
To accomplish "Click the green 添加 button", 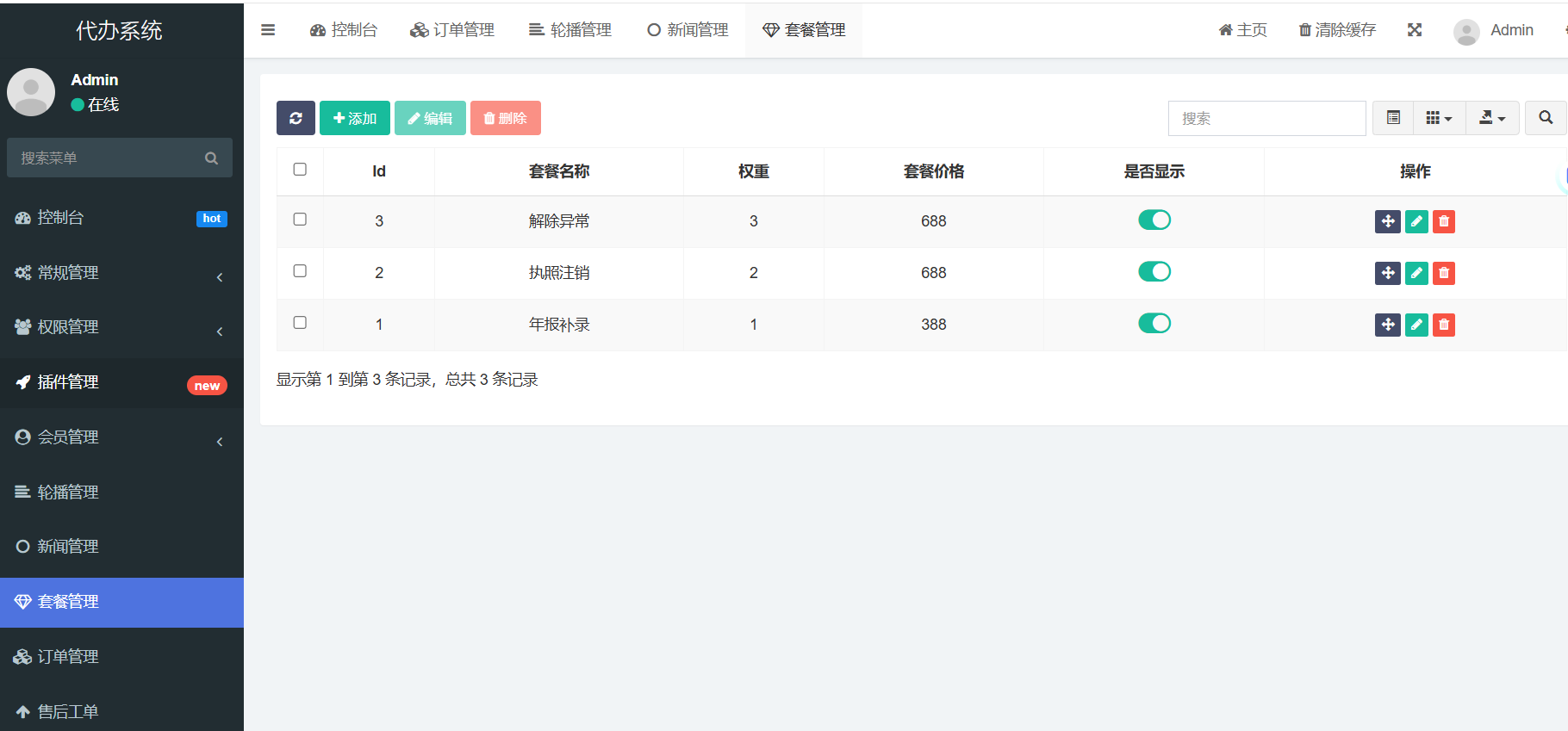I will [x=354, y=118].
